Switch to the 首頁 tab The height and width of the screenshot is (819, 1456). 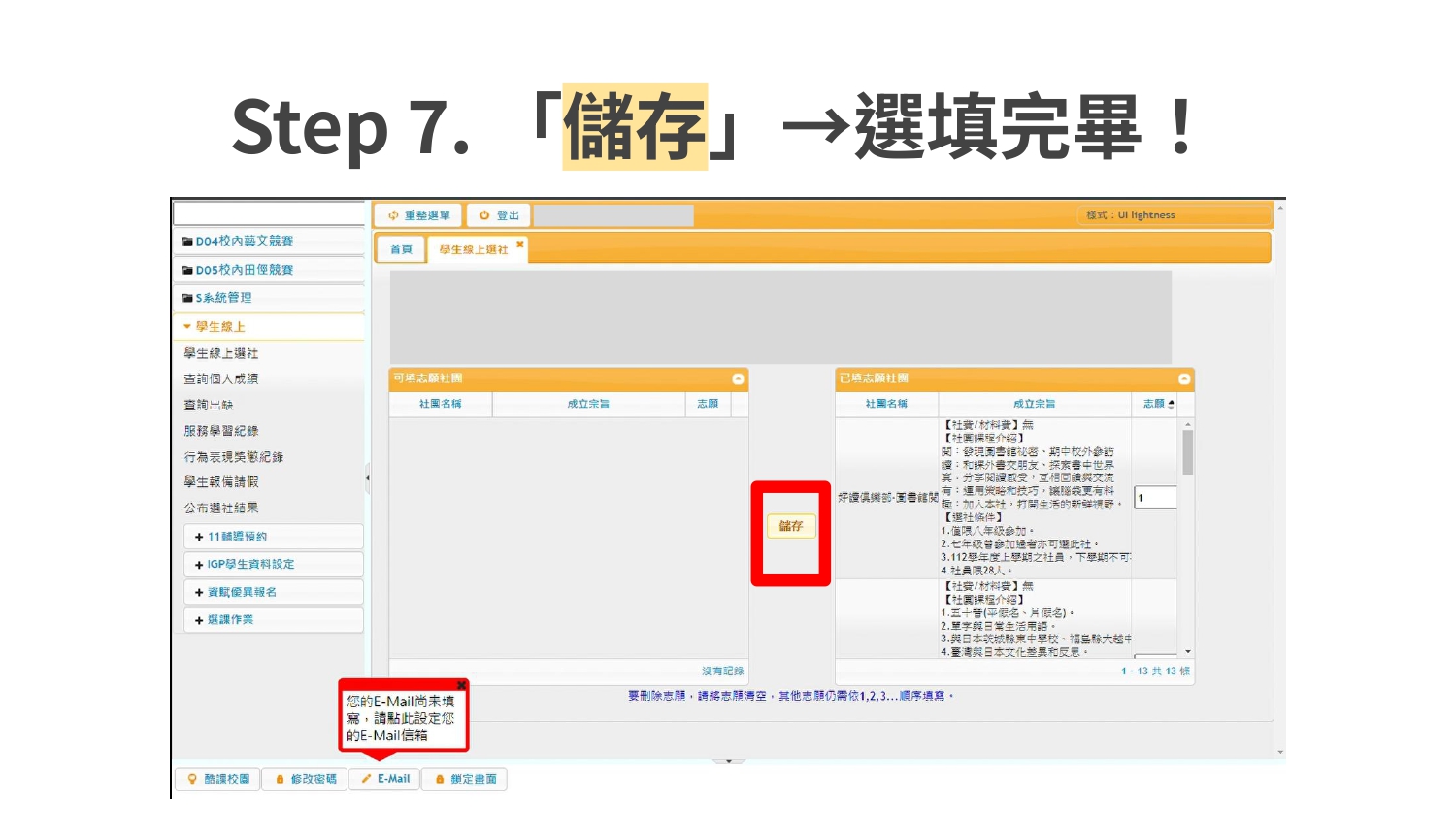[401, 249]
